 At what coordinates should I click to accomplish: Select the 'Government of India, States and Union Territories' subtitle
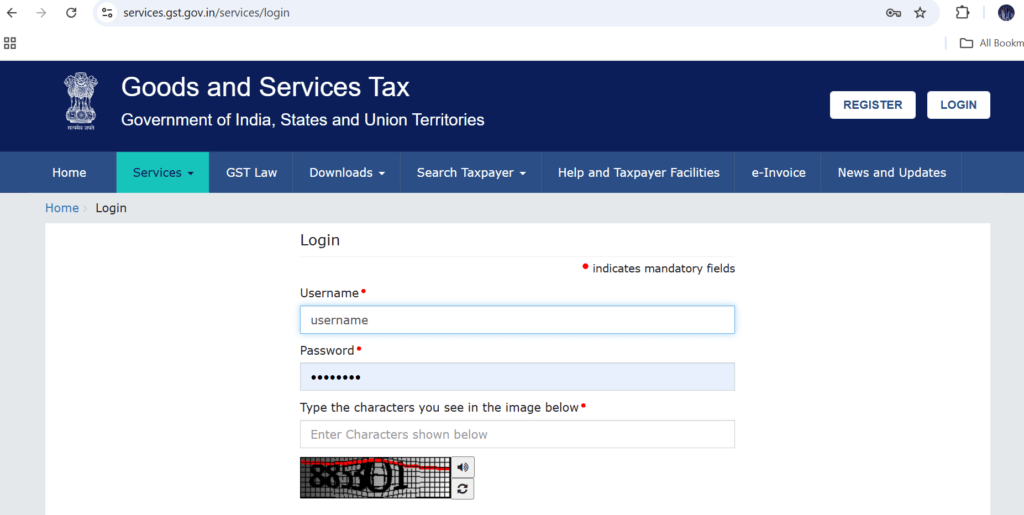[x=303, y=120]
